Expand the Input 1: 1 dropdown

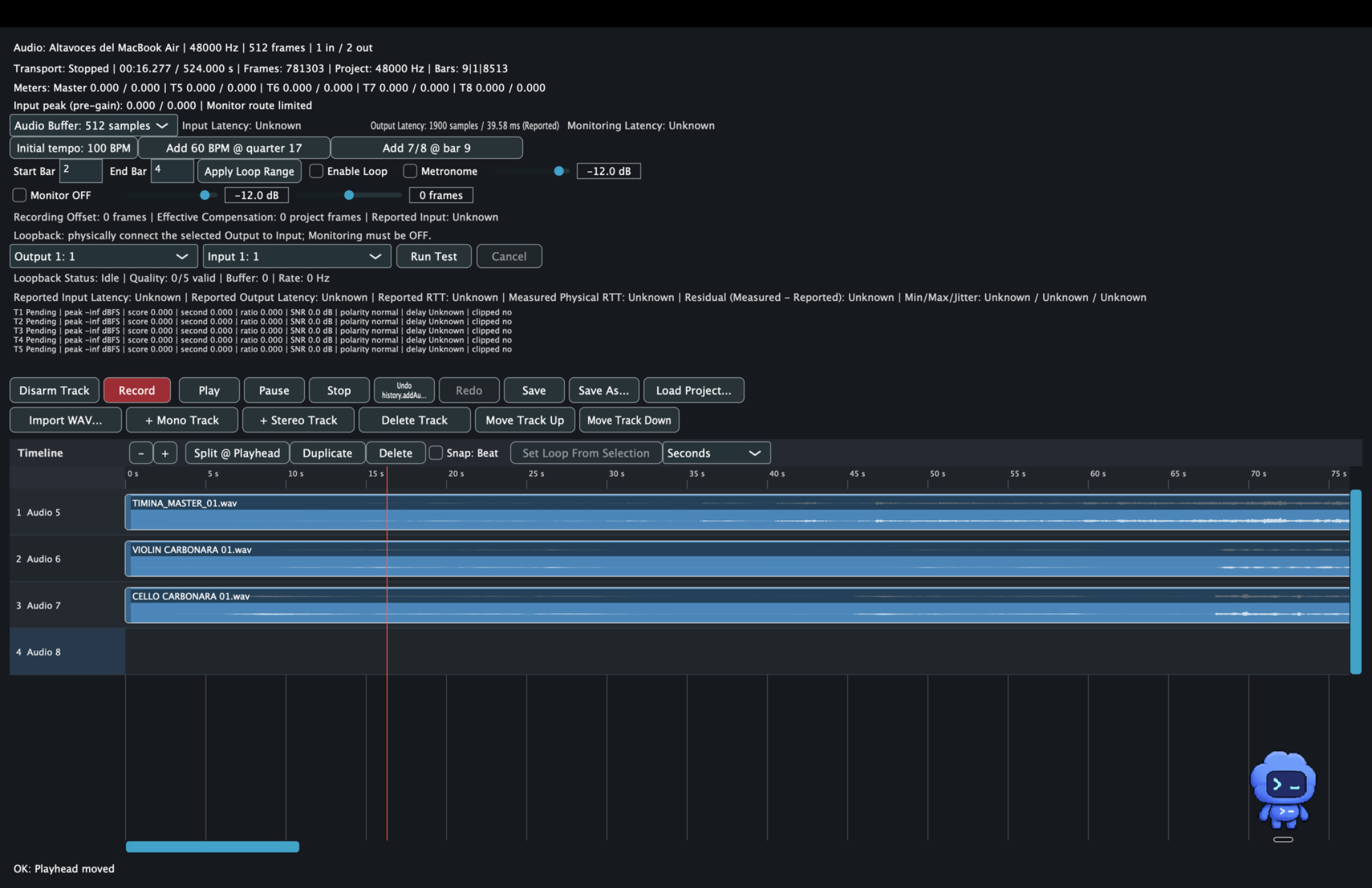(297, 256)
